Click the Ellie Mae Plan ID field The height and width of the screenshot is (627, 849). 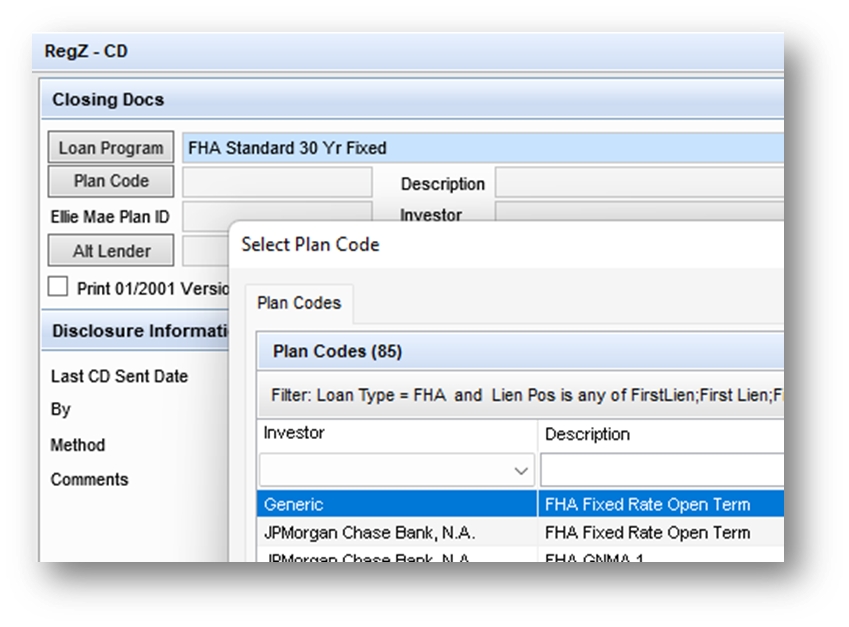pos(276,216)
